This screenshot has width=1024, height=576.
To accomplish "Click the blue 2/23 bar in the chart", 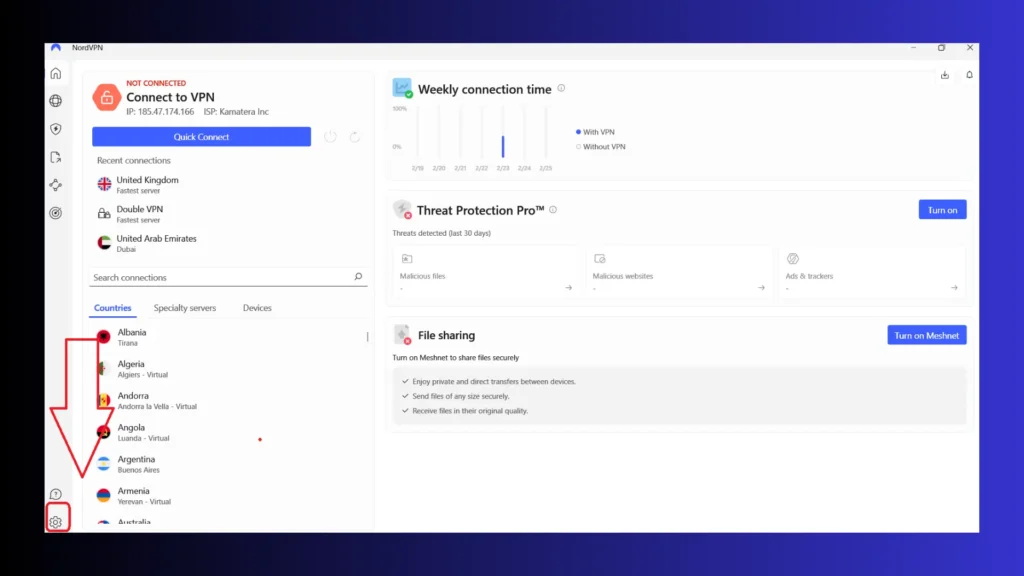I will [x=503, y=146].
